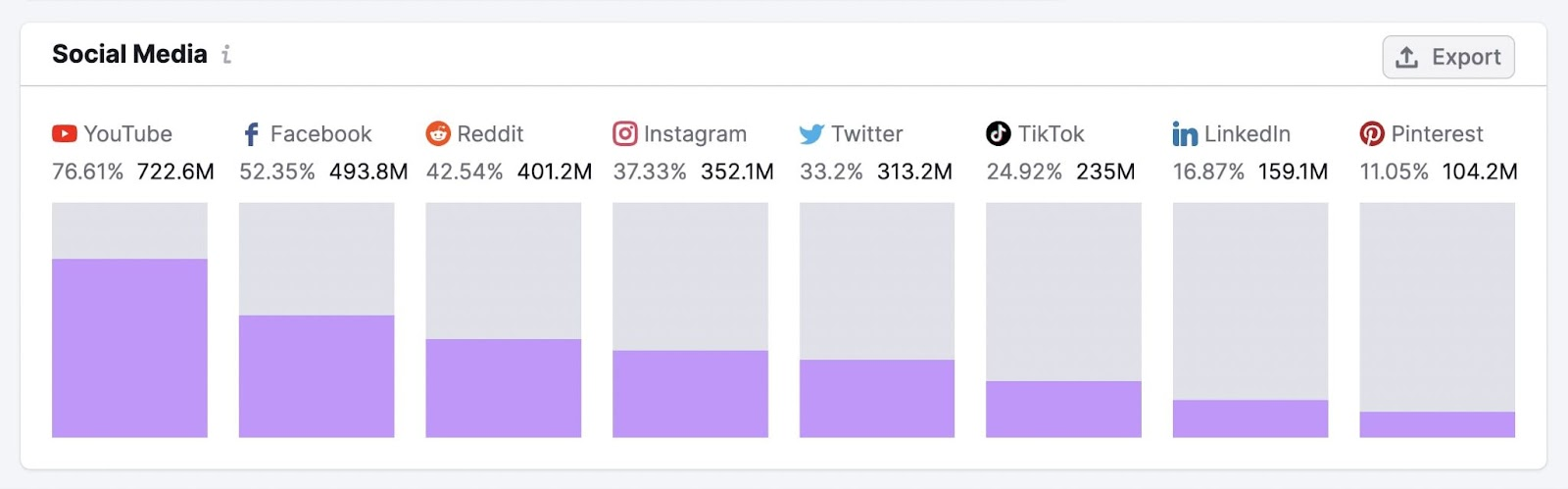Click the LinkedIn logo icon
1568x489 pixels.
(x=1185, y=134)
